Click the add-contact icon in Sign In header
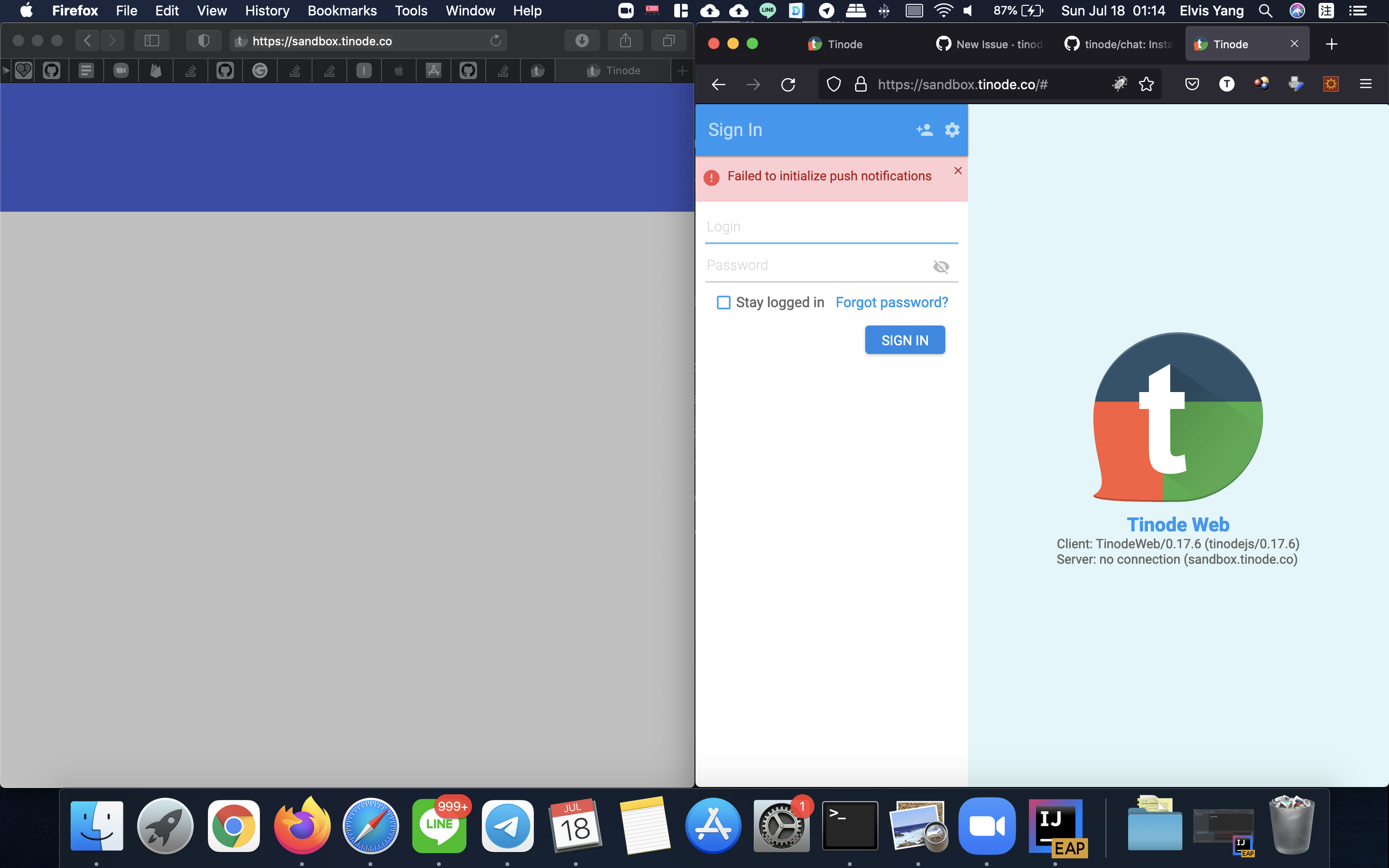The height and width of the screenshot is (868, 1389). coord(924,130)
